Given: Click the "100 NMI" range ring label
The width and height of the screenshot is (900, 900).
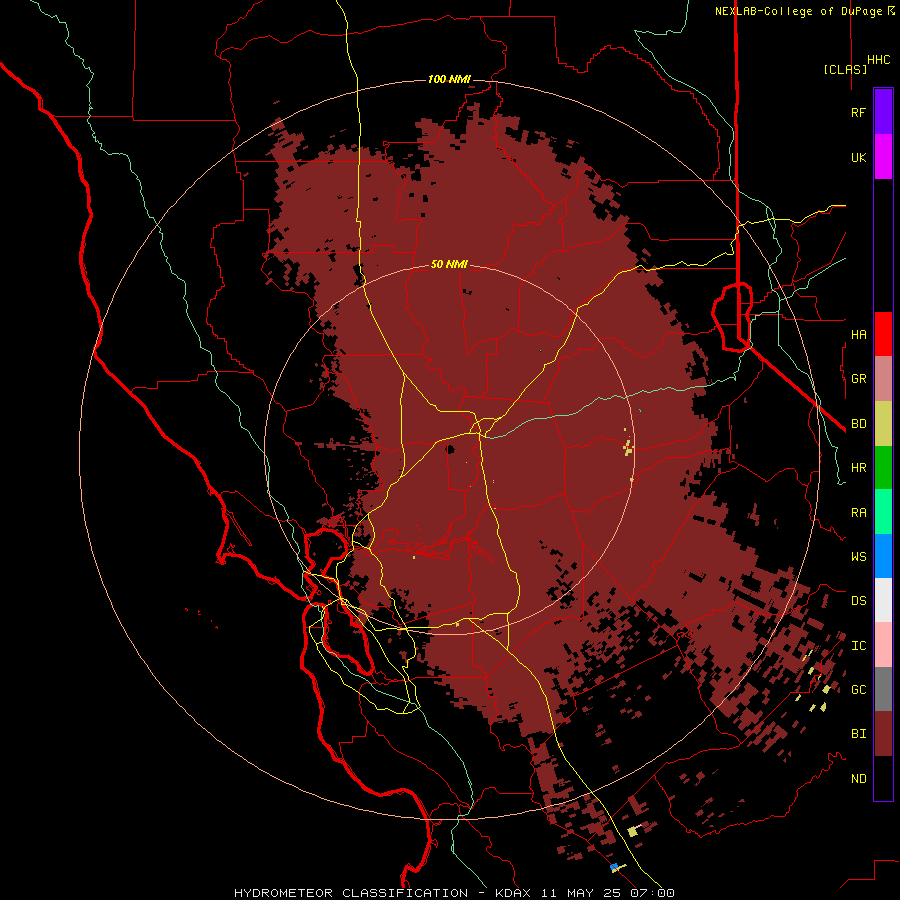Looking at the screenshot, I should point(449,79).
